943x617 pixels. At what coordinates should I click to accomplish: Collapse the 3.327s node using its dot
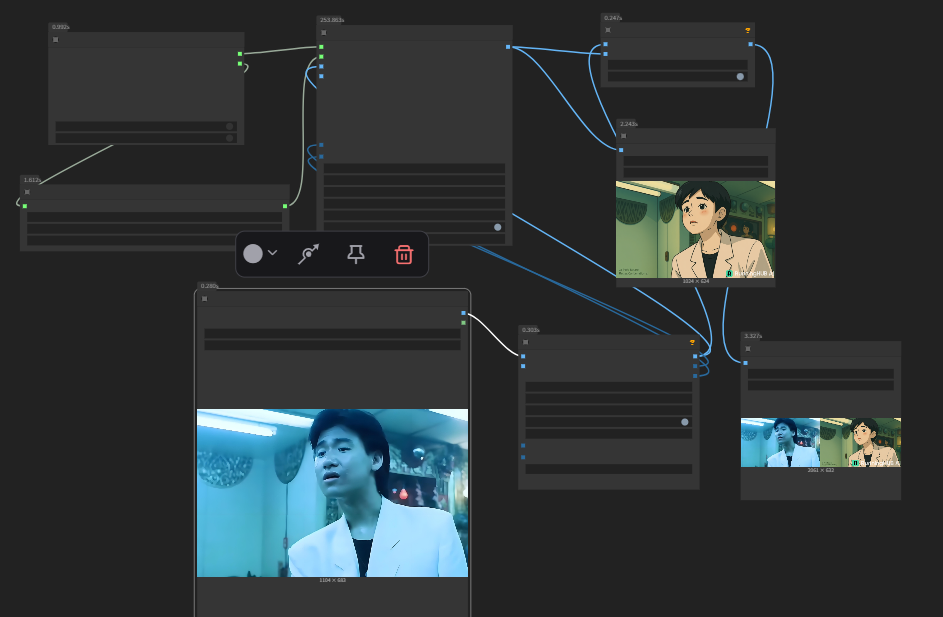click(x=748, y=349)
